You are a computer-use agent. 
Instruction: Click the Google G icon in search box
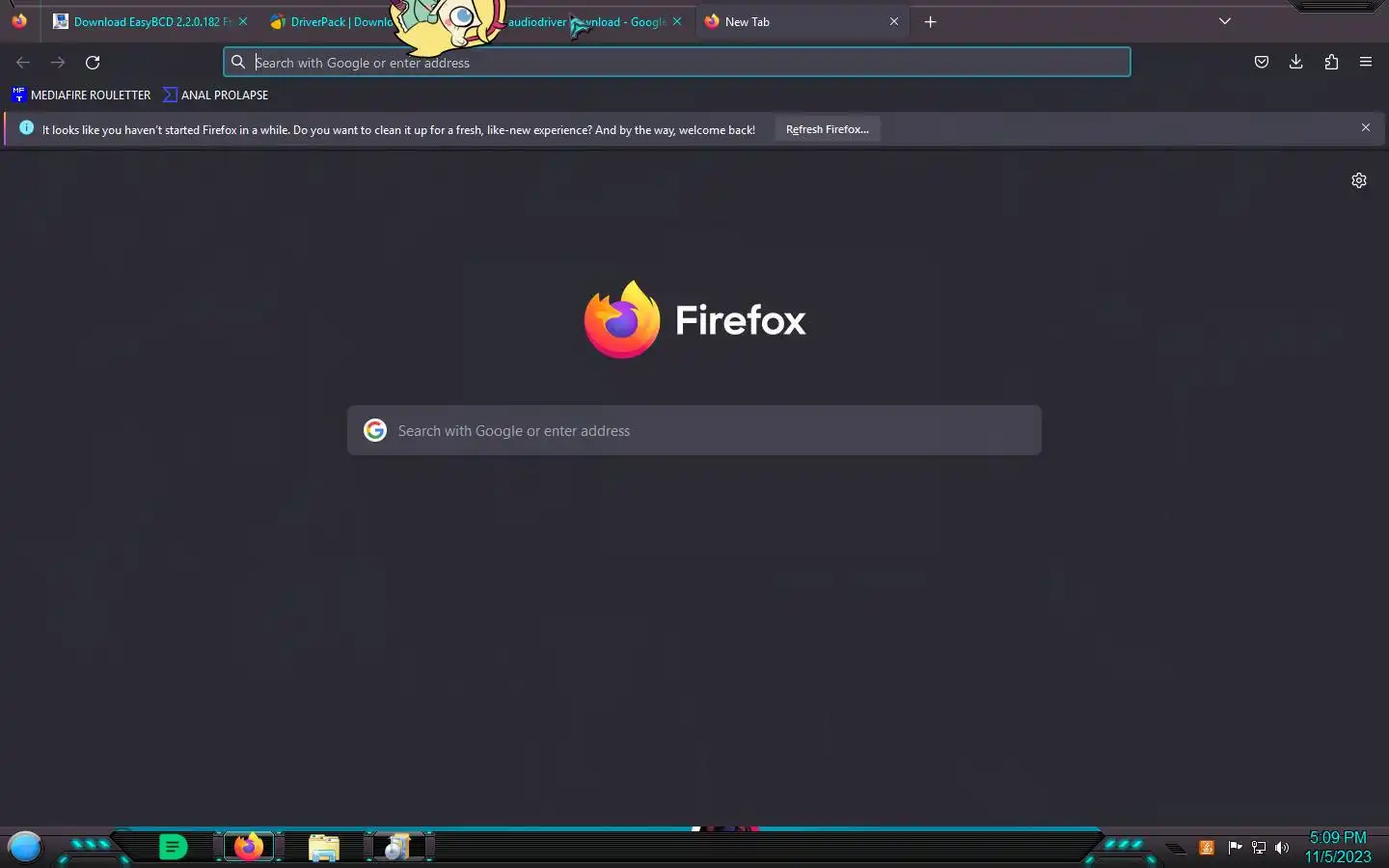click(375, 430)
